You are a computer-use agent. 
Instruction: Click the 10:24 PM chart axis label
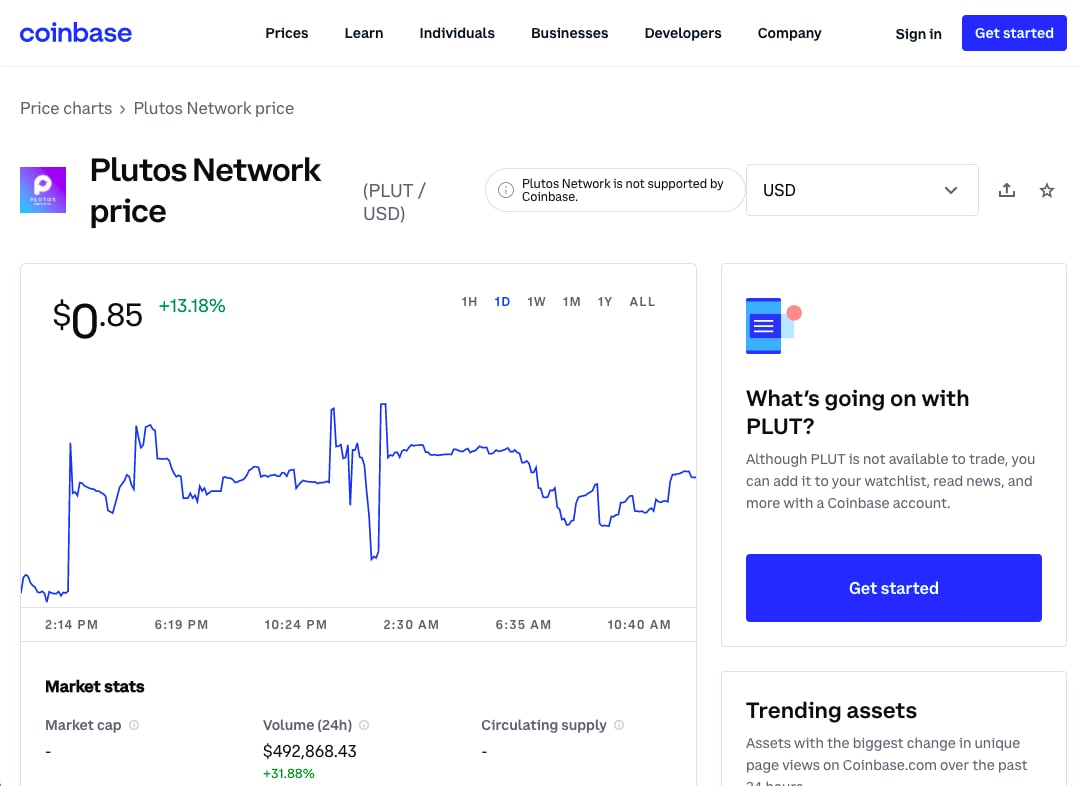click(295, 625)
